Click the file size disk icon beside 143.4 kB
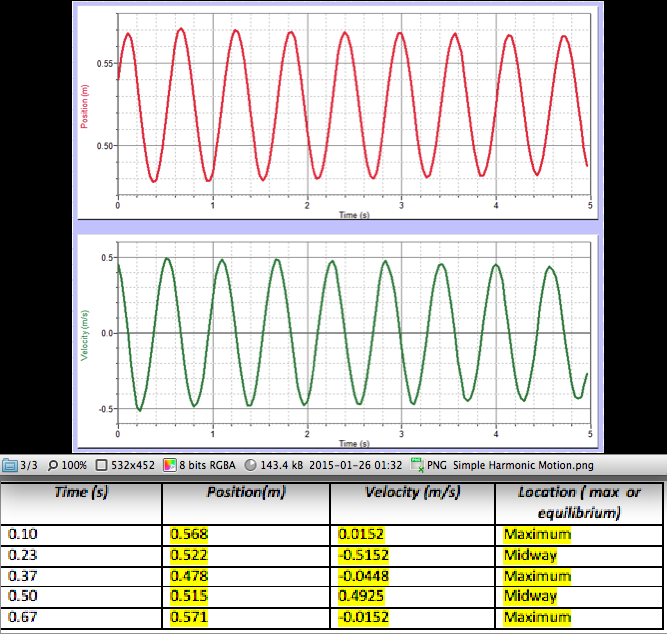This screenshot has width=667, height=634. 250,465
